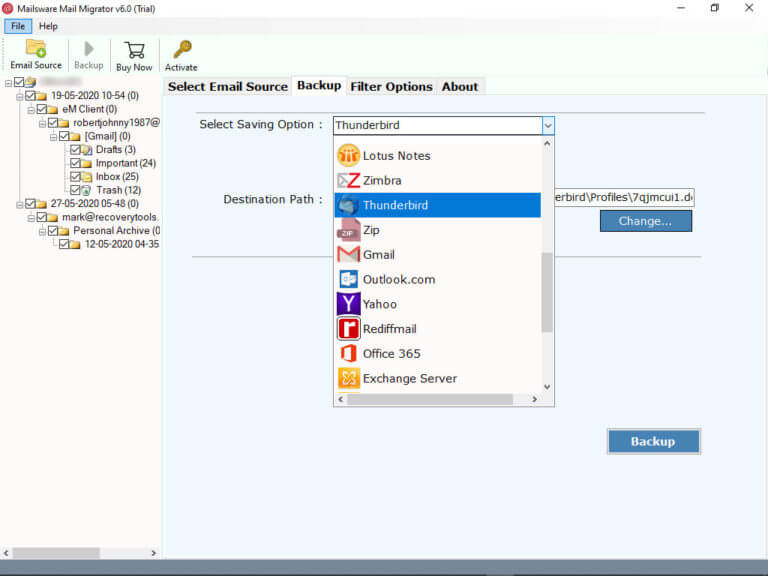The height and width of the screenshot is (576, 768).
Task: Click the Change... button
Action: [646, 221]
